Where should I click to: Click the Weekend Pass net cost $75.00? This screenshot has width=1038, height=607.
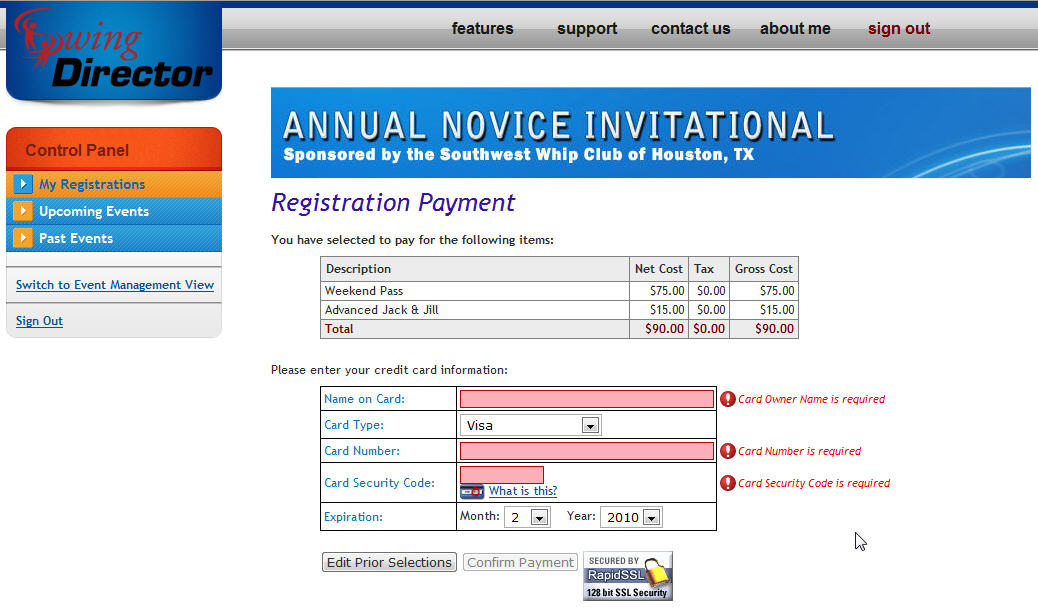click(x=667, y=291)
